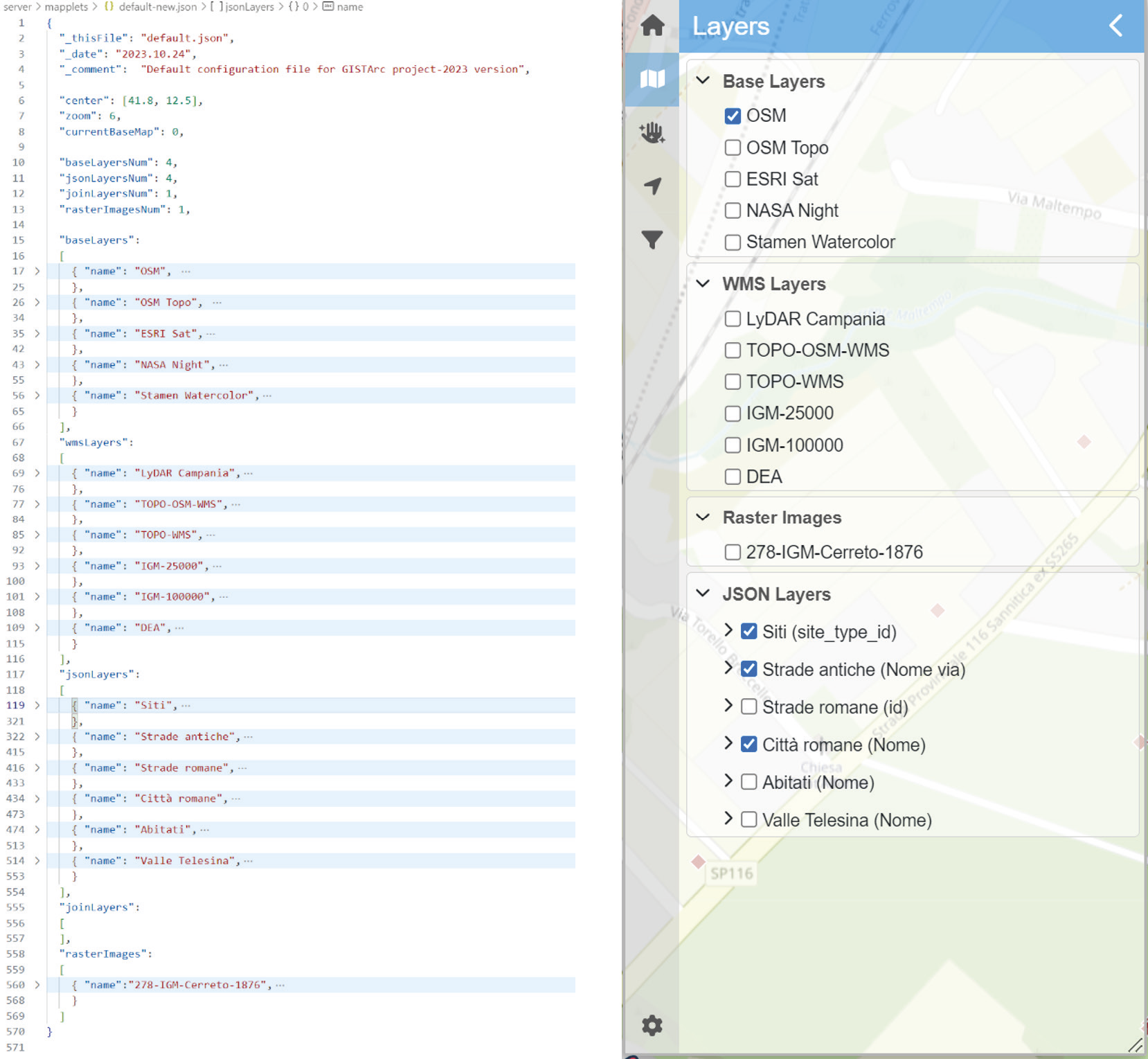The image size is (1148, 1059).
Task: Open the hand-pointer tool in sidebar
Action: click(652, 132)
